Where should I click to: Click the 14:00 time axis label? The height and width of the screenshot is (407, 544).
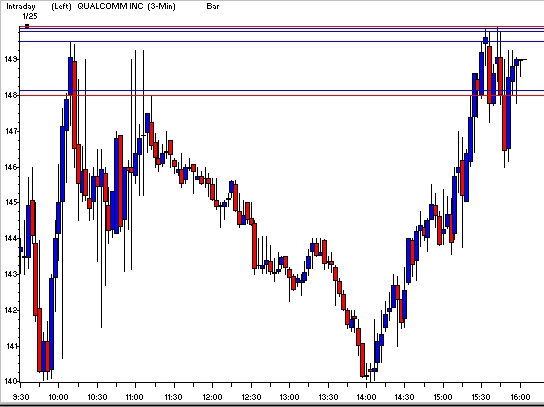(x=367, y=397)
